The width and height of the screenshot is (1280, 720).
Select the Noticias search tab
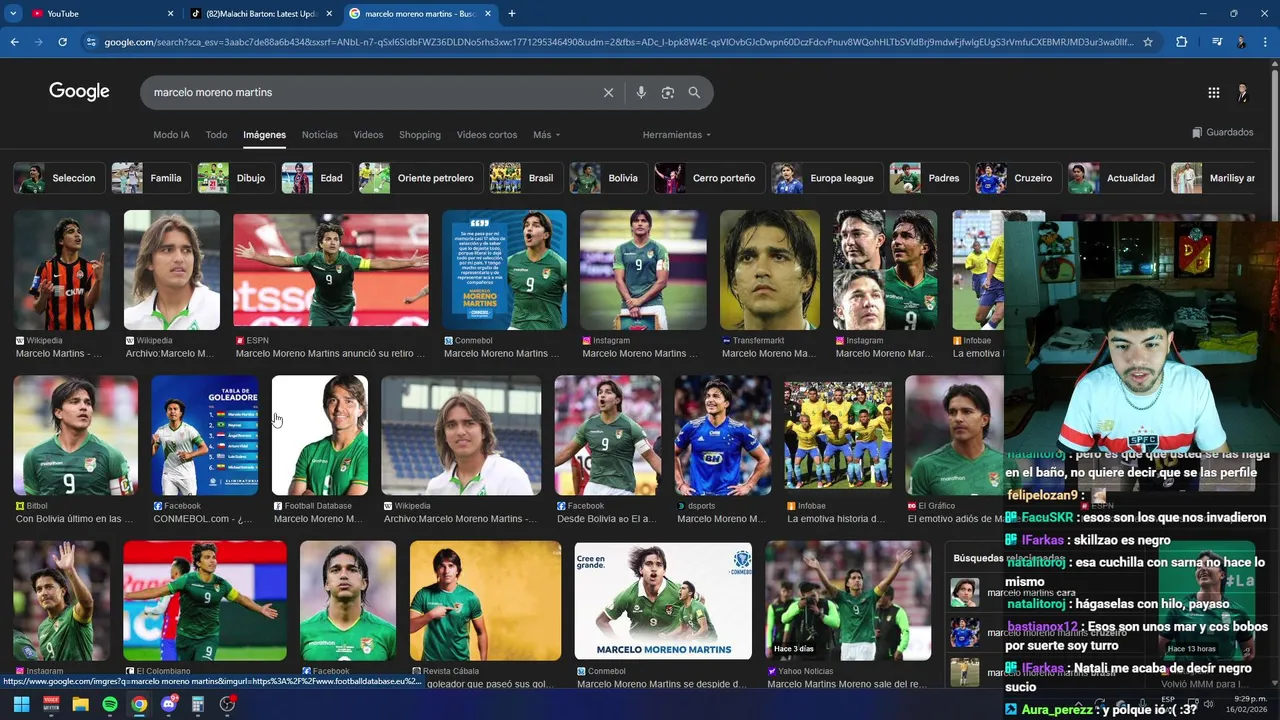point(320,135)
